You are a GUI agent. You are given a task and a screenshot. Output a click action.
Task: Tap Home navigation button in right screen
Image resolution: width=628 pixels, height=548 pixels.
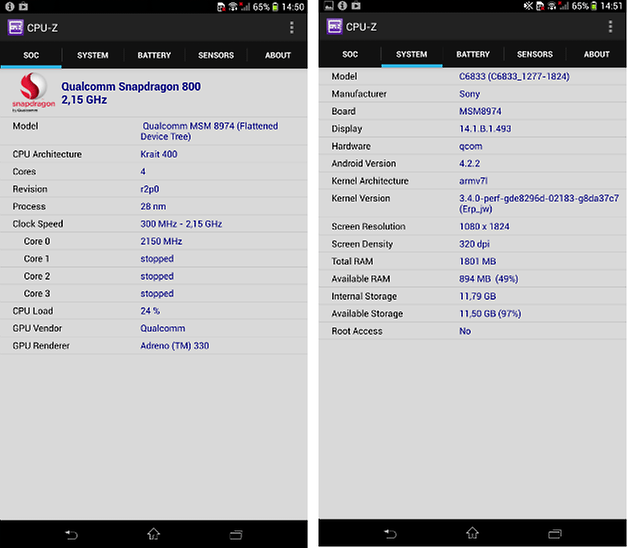pos(472,533)
